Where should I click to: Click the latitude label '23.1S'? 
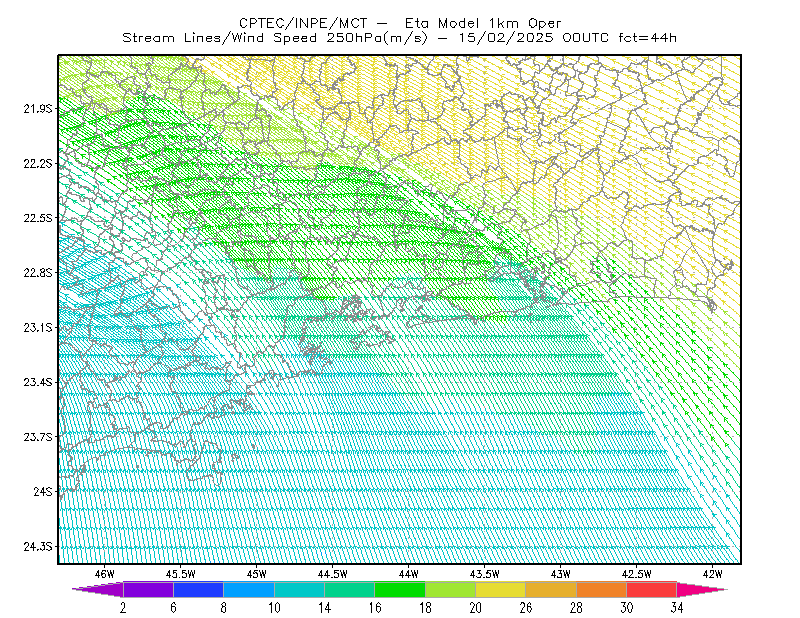tap(38, 327)
